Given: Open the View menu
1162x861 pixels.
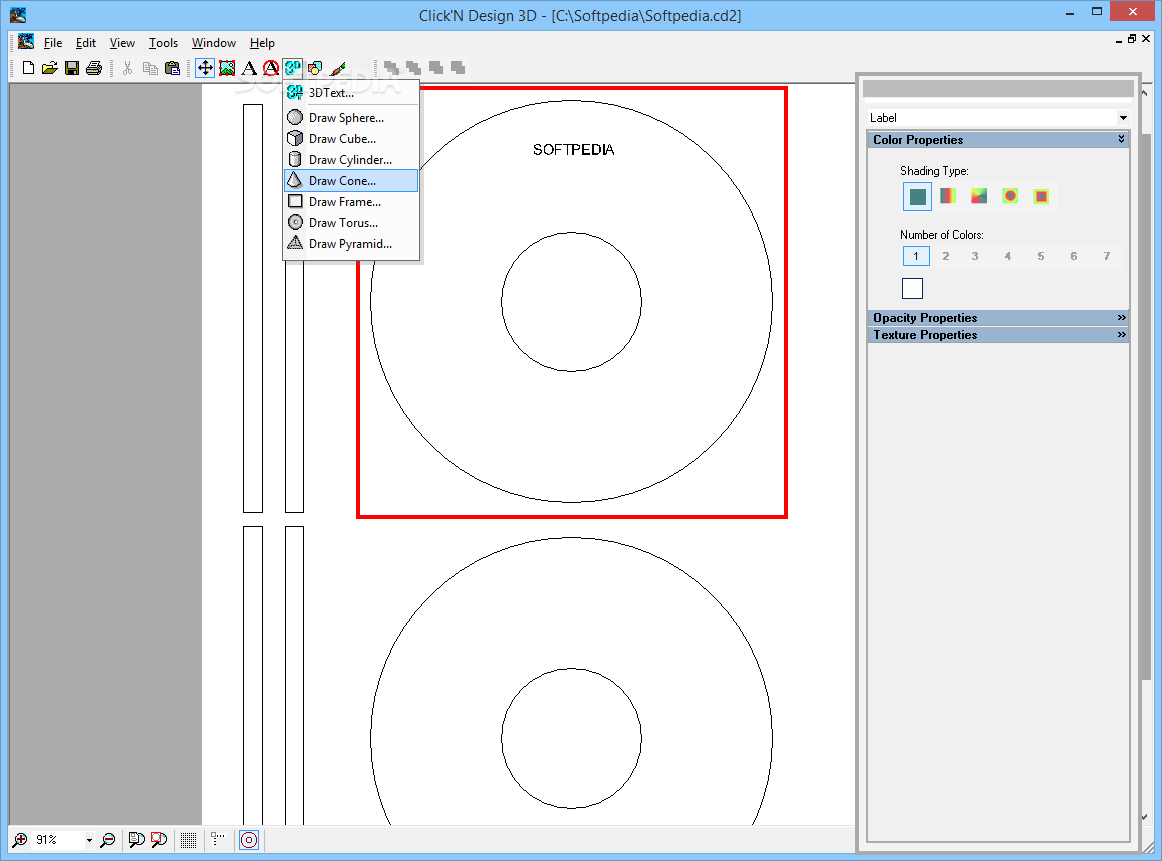Looking at the screenshot, I should click(122, 43).
